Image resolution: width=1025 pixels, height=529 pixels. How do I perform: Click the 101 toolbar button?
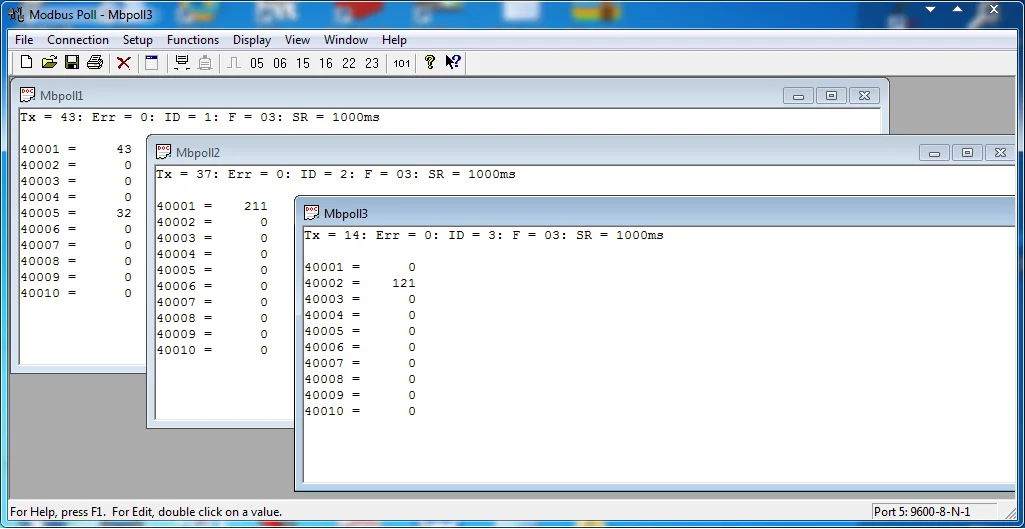[x=401, y=63]
